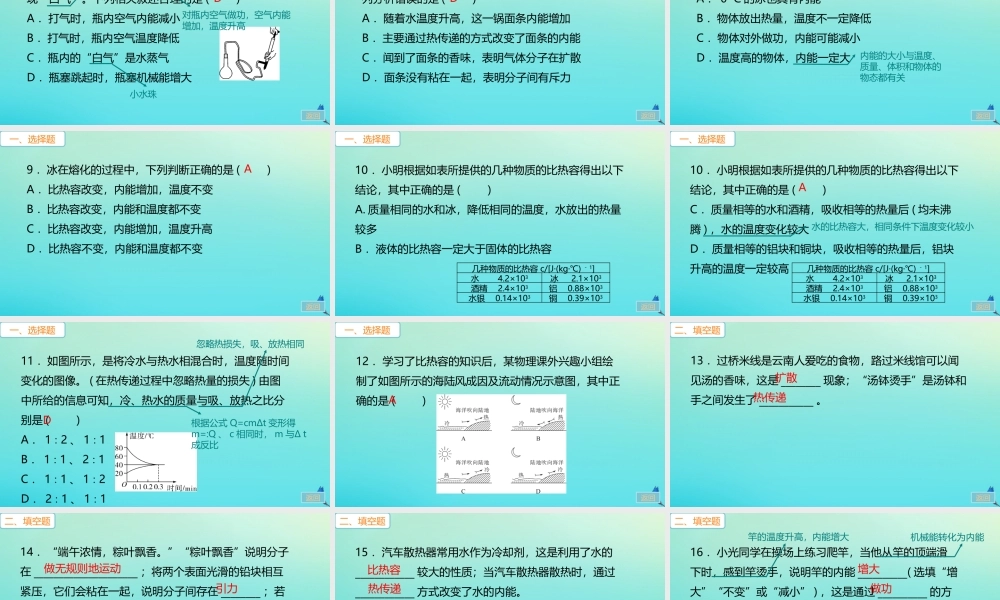Click the annotation 小水珠 under the flask slide
Viewport: 1000px width, 600px height.
[143, 94]
